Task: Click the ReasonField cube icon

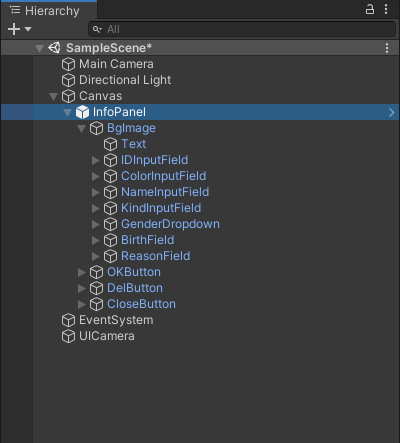Action: (x=110, y=256)
